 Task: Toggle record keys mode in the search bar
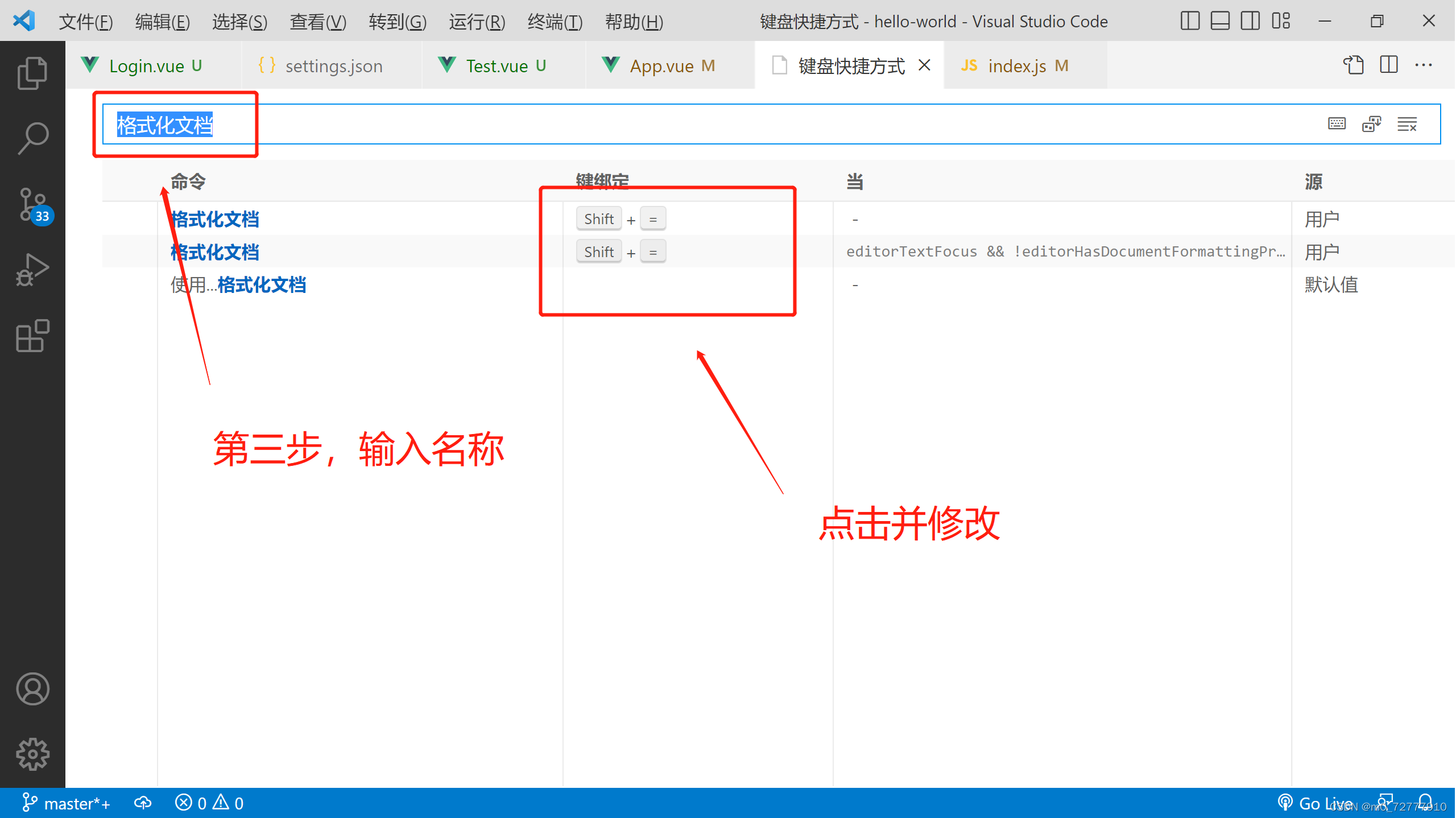(x=1337, y=123)
